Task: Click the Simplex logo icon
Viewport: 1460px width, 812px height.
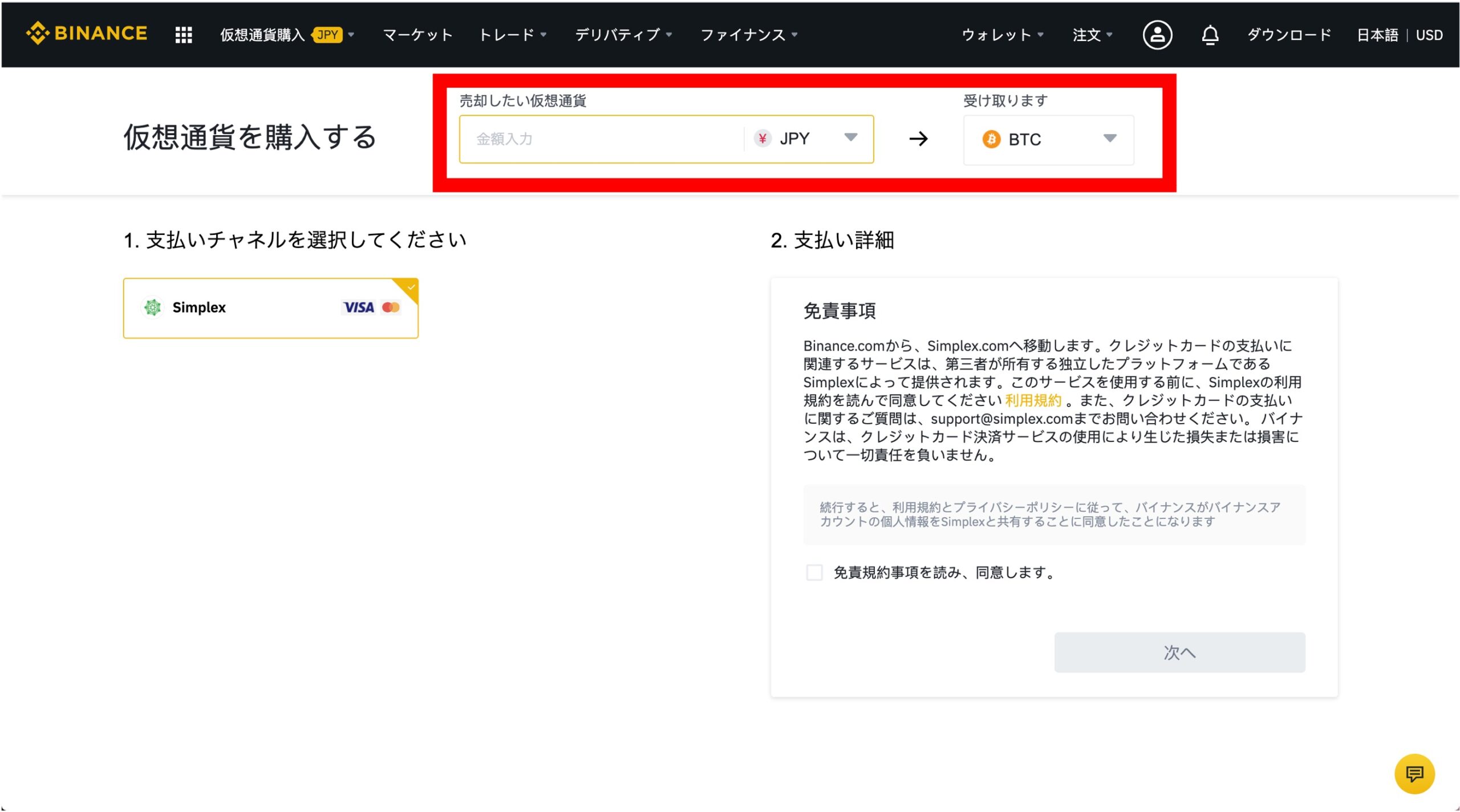Action: coord(152,307)
